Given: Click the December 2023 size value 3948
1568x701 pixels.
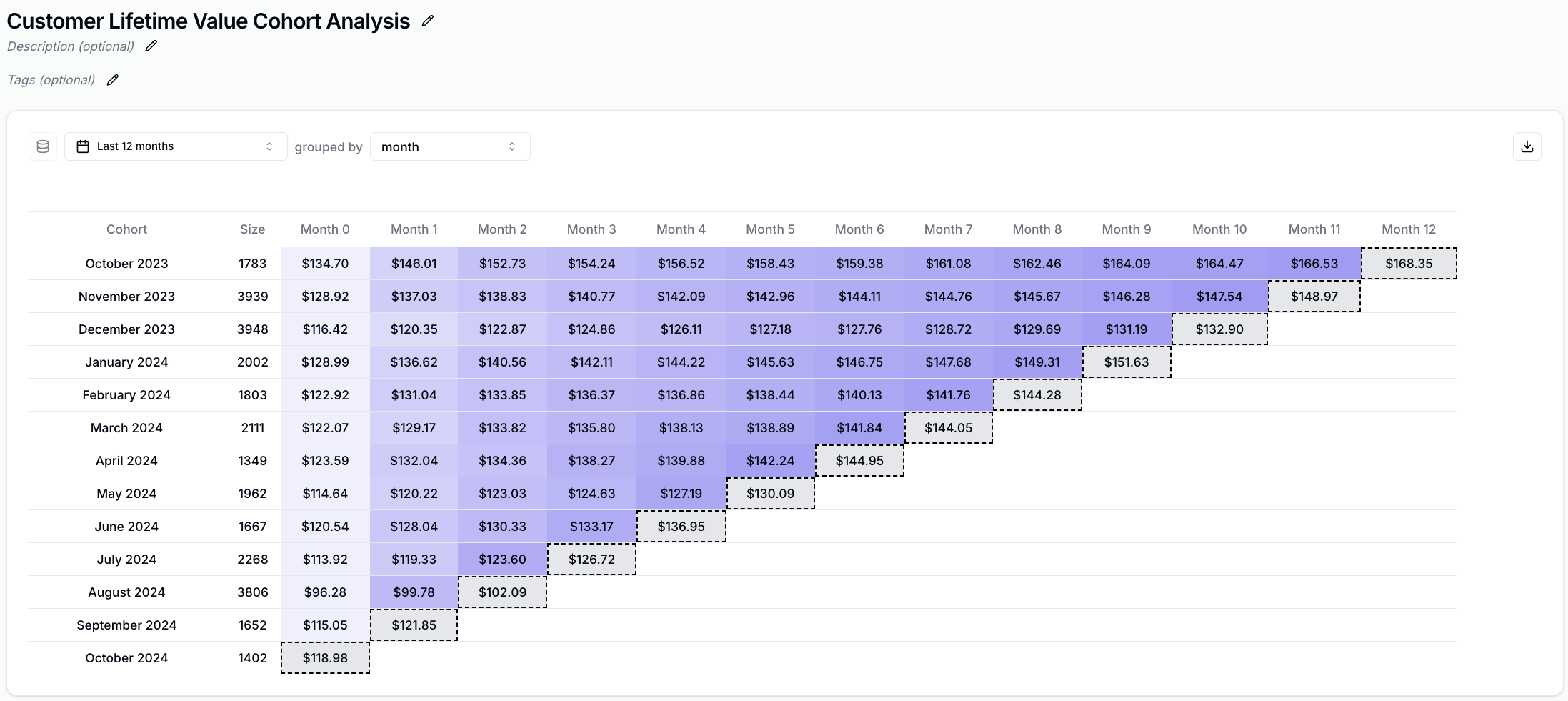Looking at the screenshot, I should coord(252,329).
